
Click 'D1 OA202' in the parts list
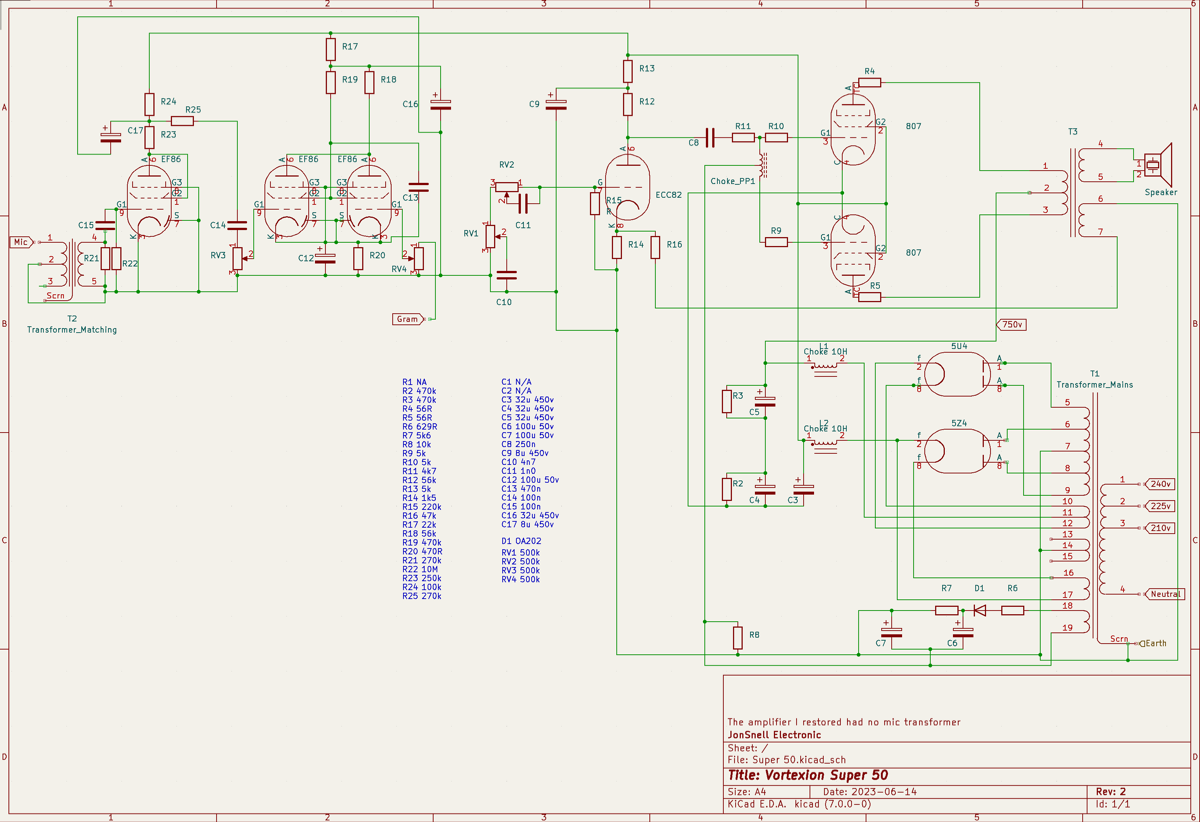point(523,542)
